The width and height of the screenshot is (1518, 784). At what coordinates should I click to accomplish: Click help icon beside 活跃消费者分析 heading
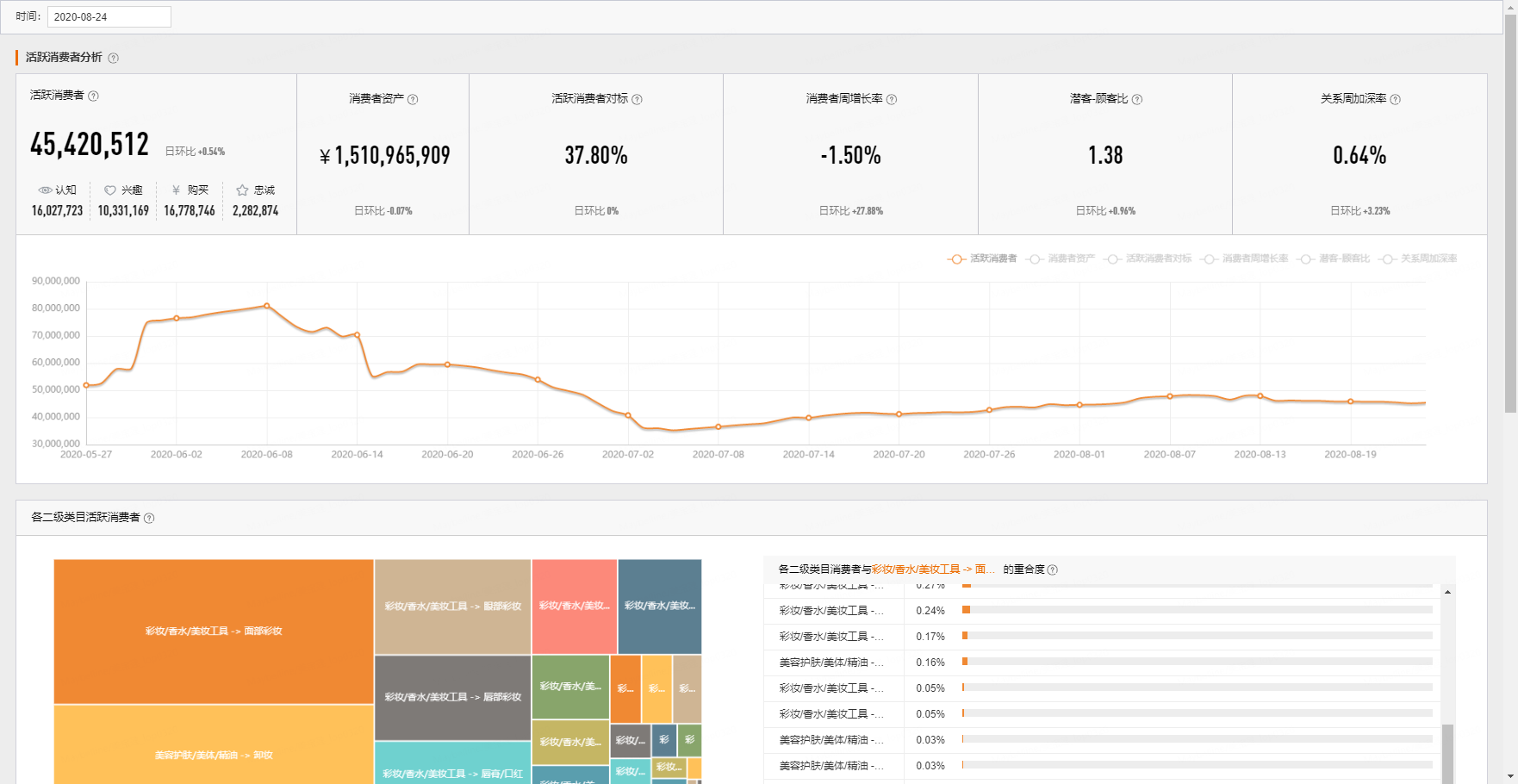tap(114, 58)
